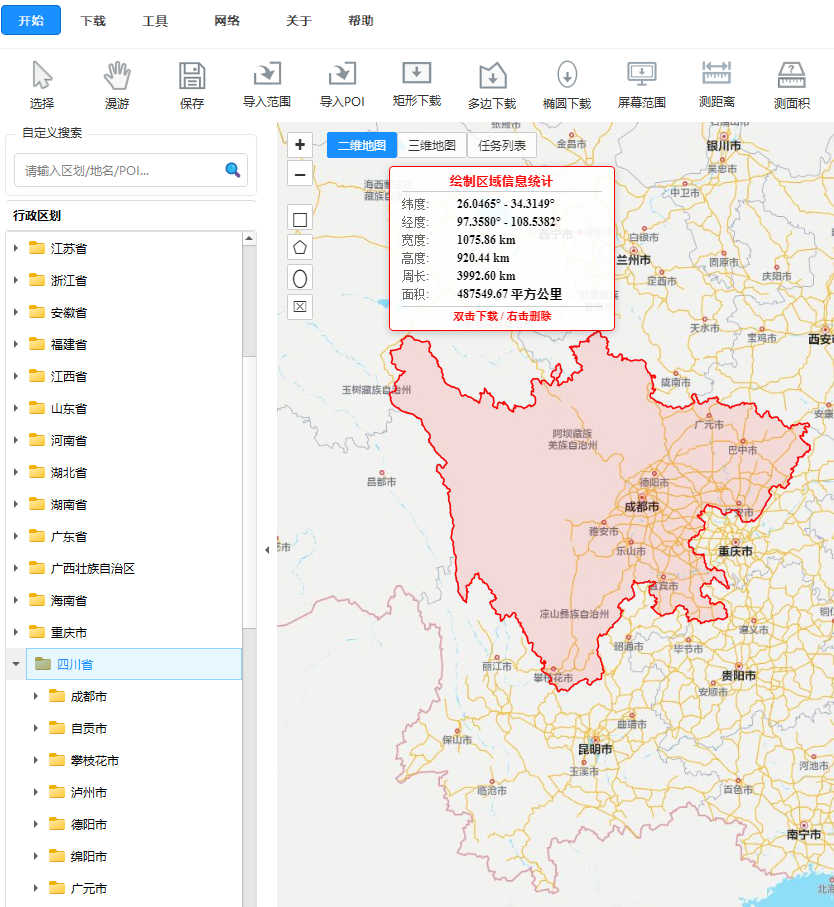Click the map zoom-in plus button

pyautogui.click(x=300, y=145)
